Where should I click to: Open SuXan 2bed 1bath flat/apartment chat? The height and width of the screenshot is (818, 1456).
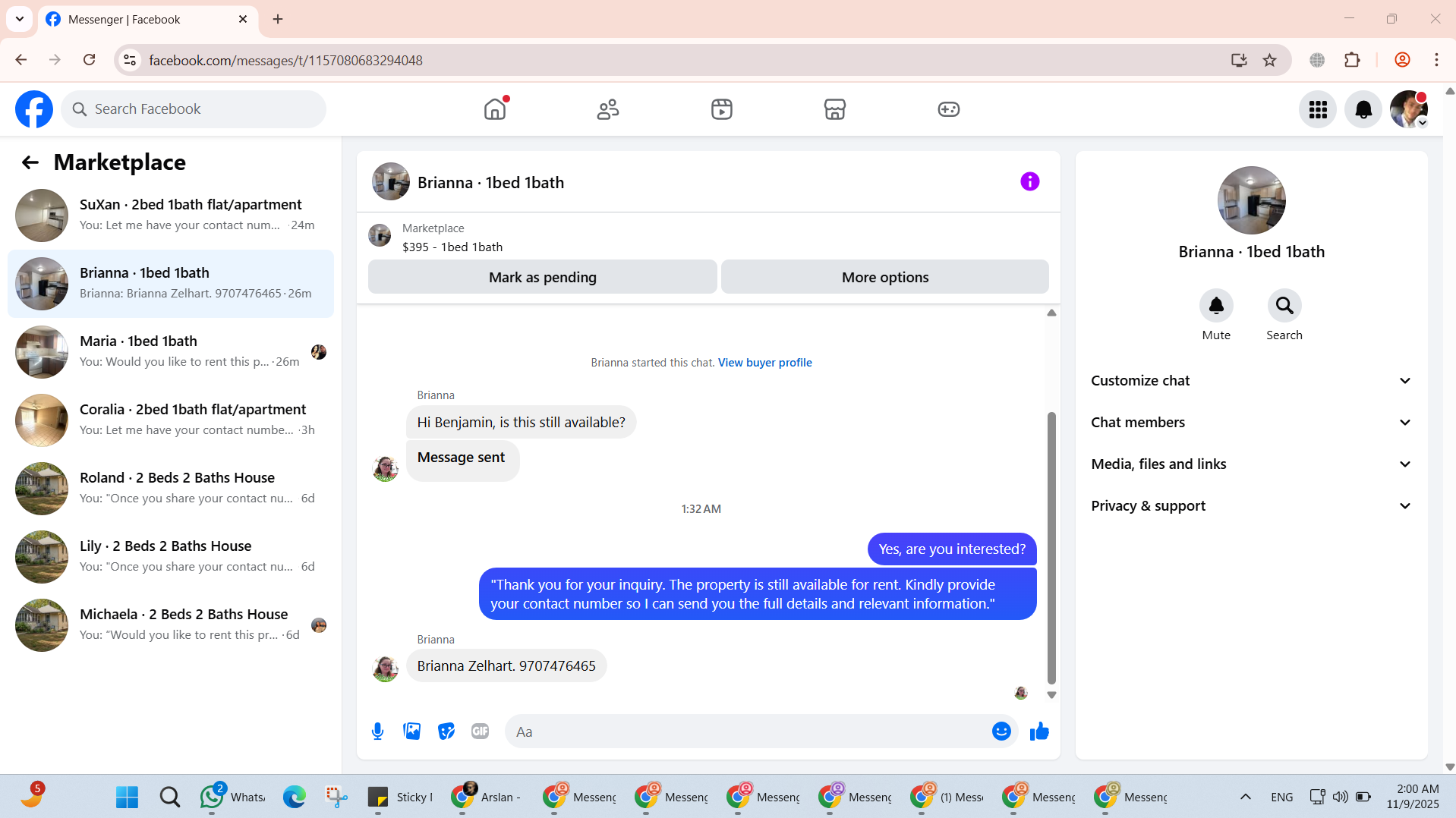171,216
